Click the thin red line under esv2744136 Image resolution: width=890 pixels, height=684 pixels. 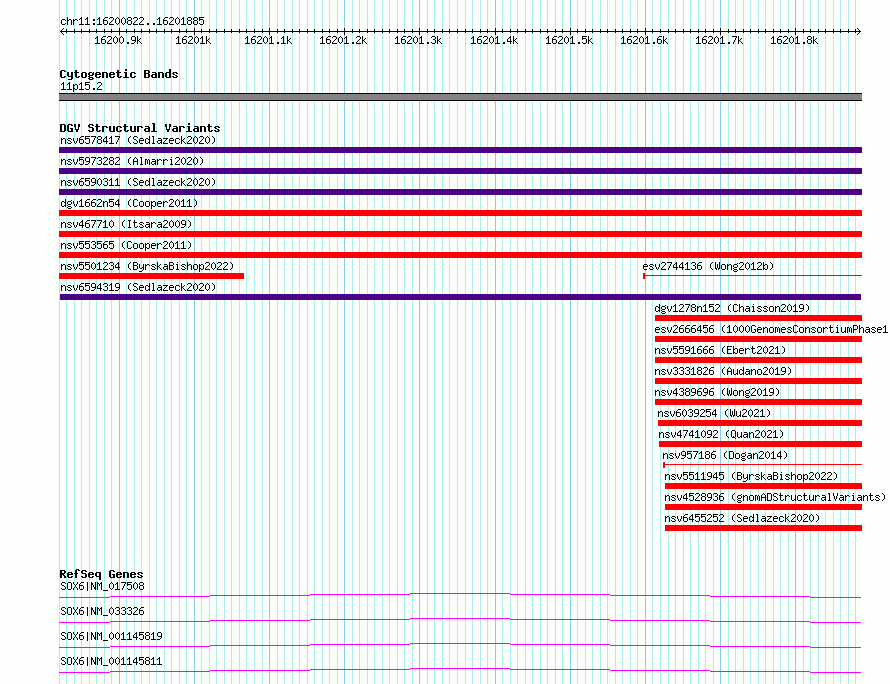tap(753, 276)
